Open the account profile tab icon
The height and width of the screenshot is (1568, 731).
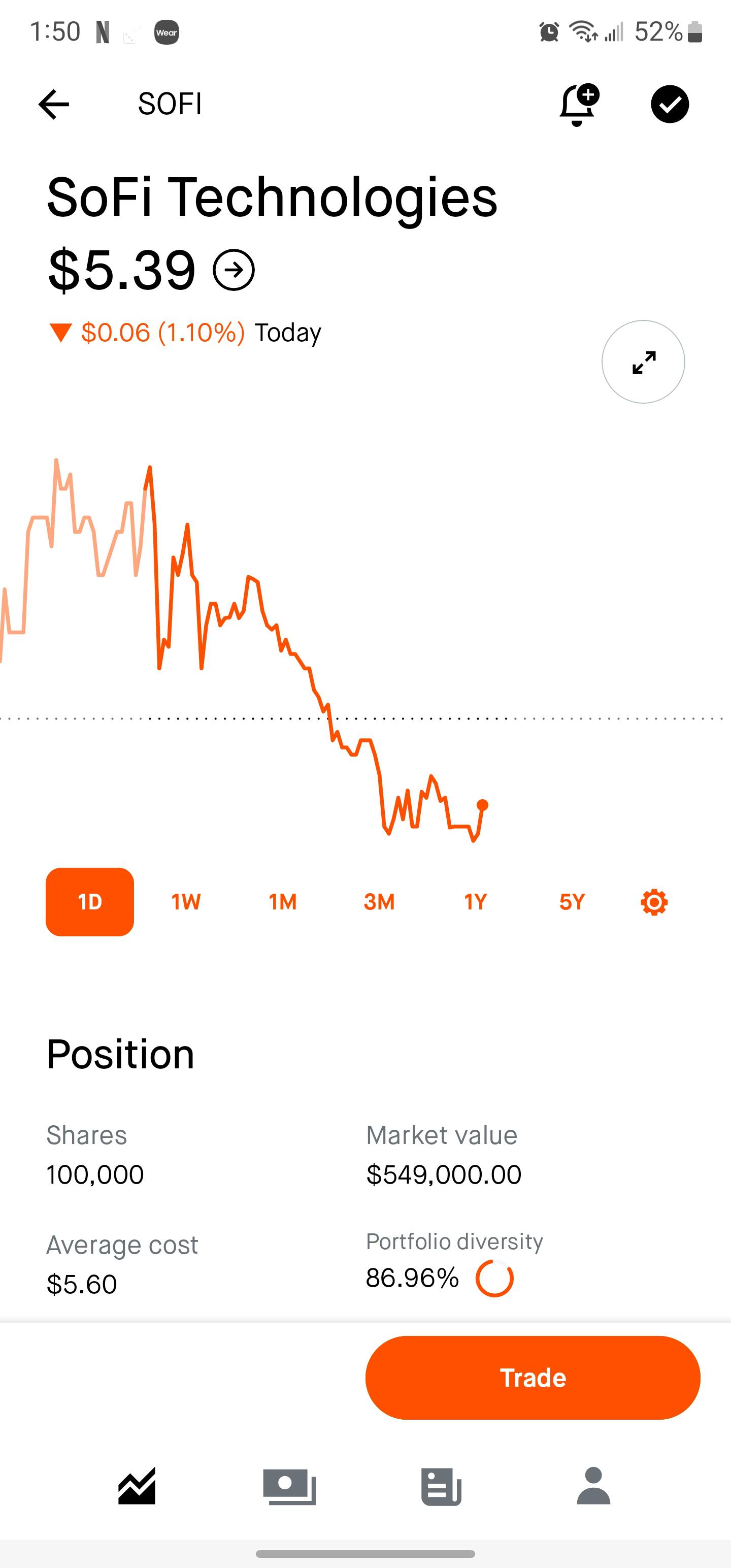593,1486
